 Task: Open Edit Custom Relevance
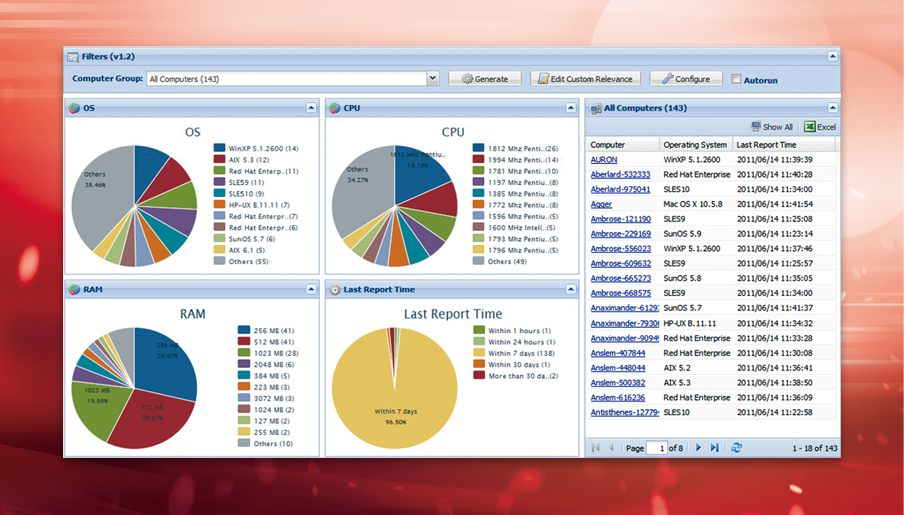tap(585, 79)
